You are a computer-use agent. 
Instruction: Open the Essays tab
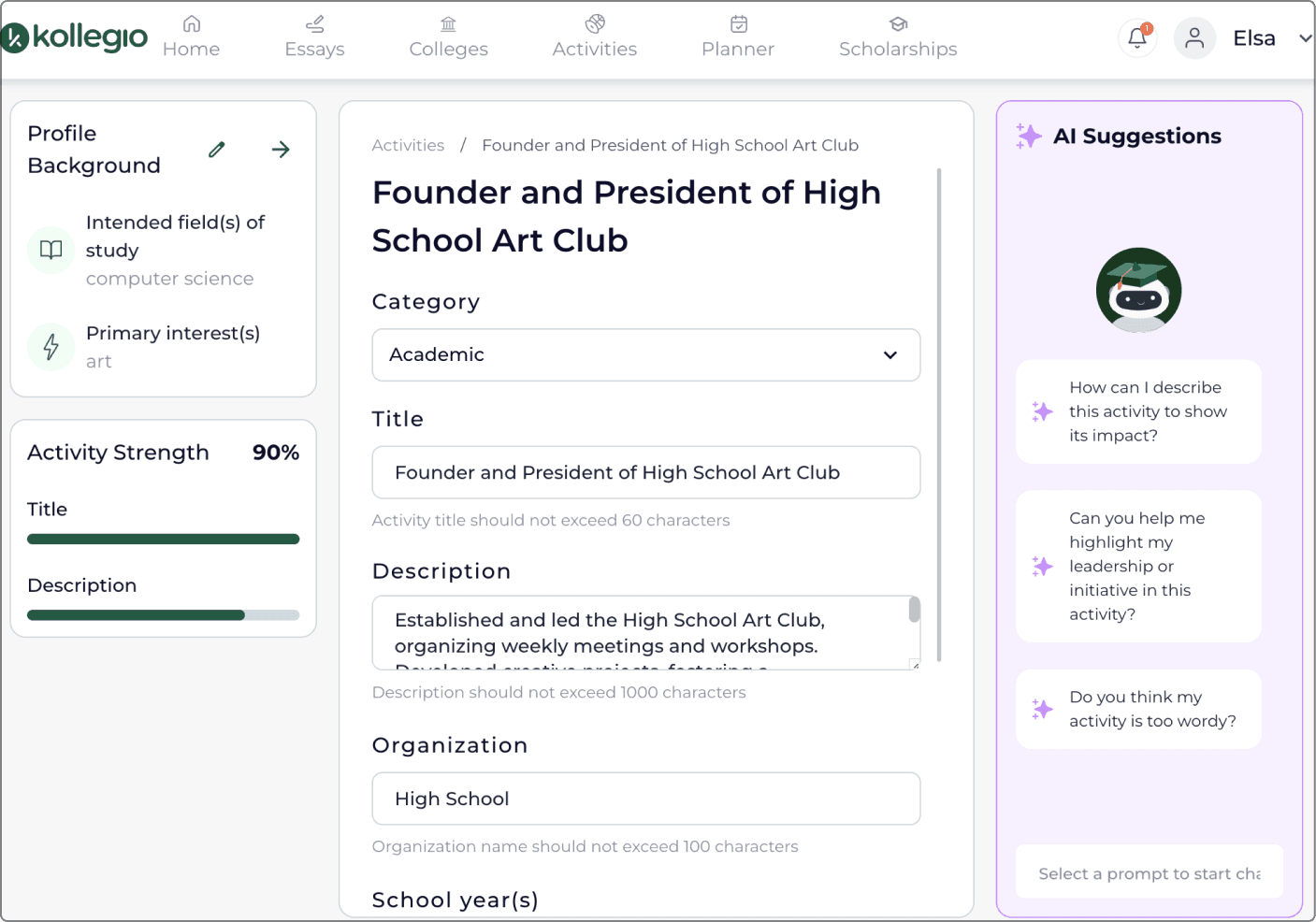(314, 37)
